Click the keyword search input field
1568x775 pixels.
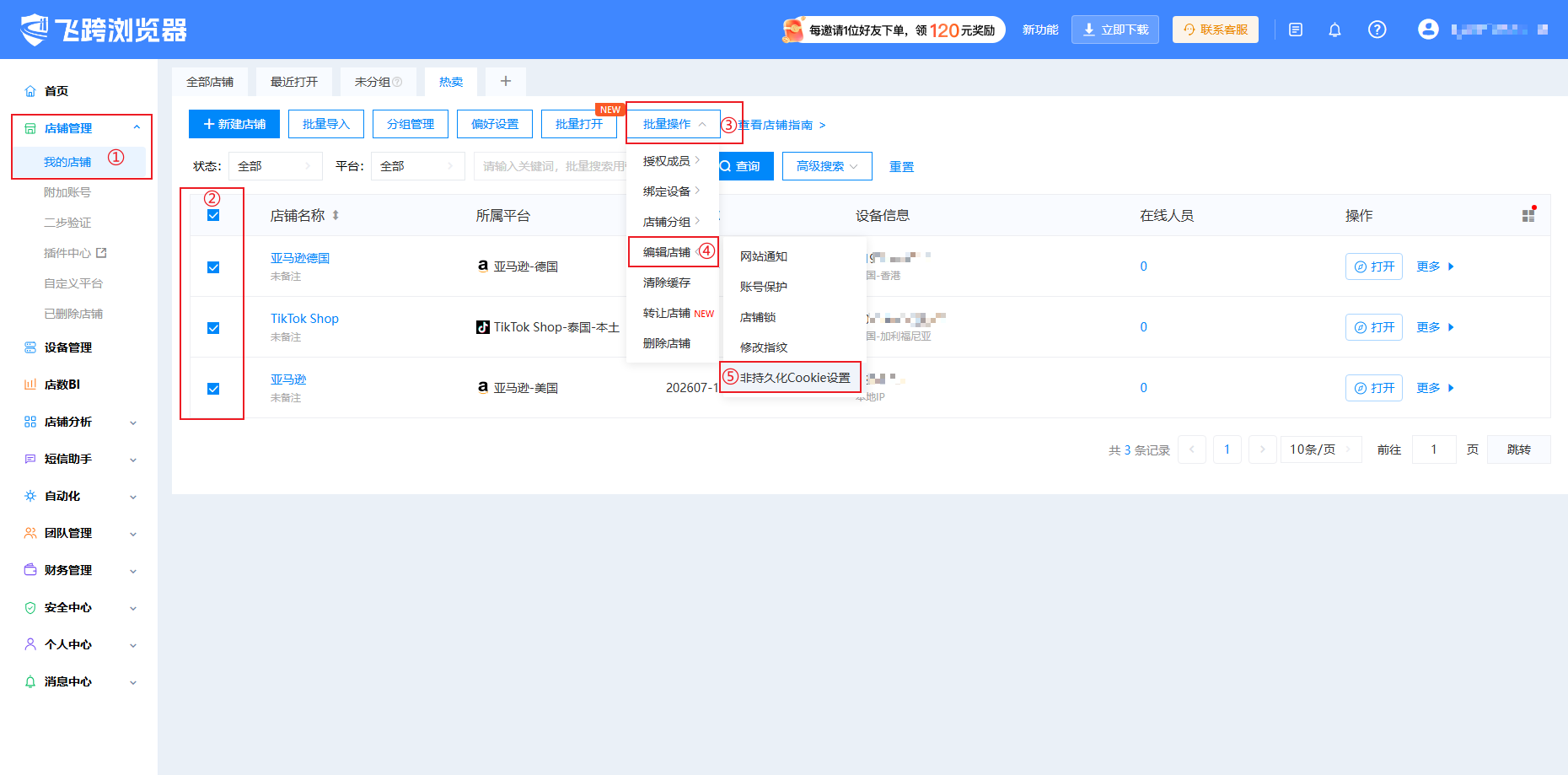[x=552, y=166]
